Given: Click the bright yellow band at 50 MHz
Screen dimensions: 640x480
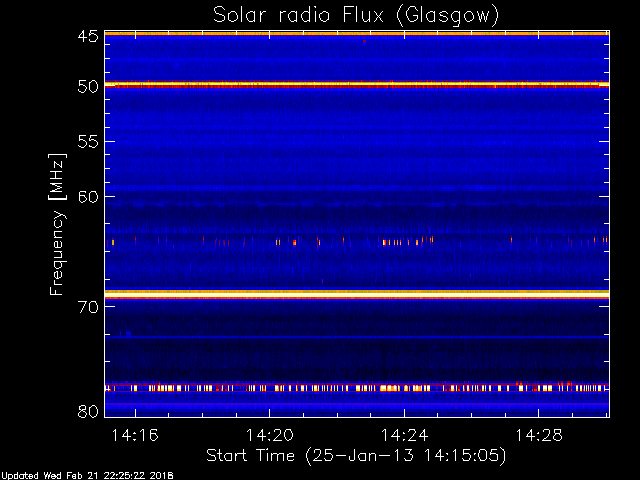Looking at the screenshot, I should click(x=357, y=84).
